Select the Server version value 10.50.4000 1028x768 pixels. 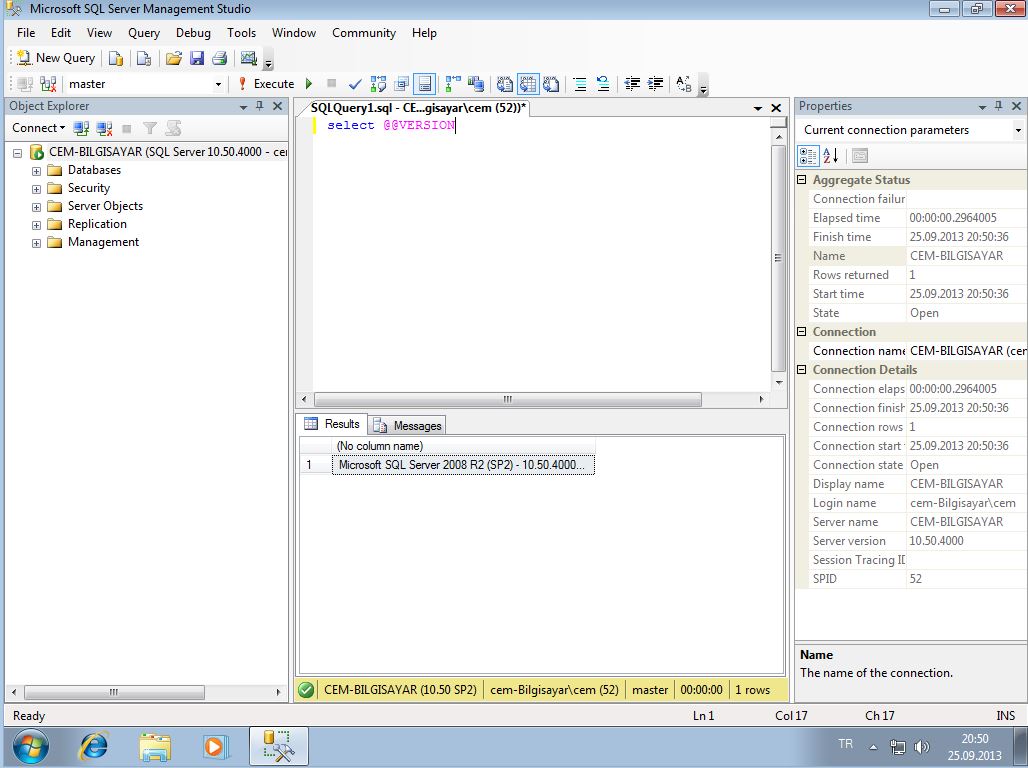pyautogui.click(x=936, y=541)
